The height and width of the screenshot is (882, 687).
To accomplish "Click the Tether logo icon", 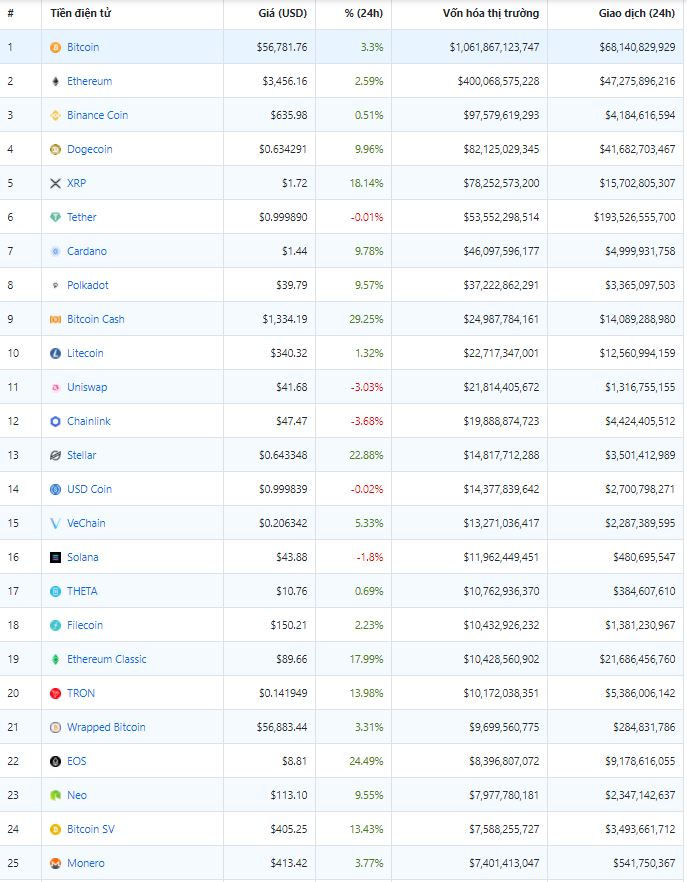I will click(55, 217).
